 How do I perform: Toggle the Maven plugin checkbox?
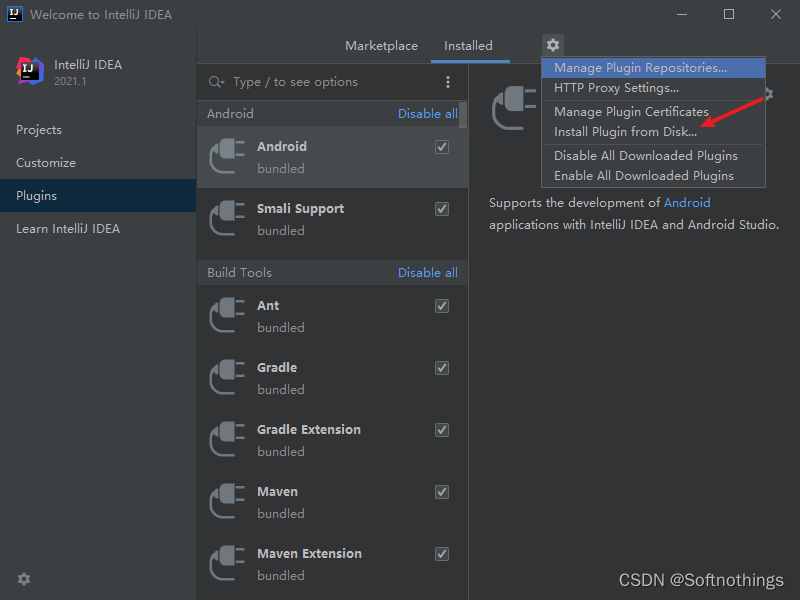tap(442, 492)
